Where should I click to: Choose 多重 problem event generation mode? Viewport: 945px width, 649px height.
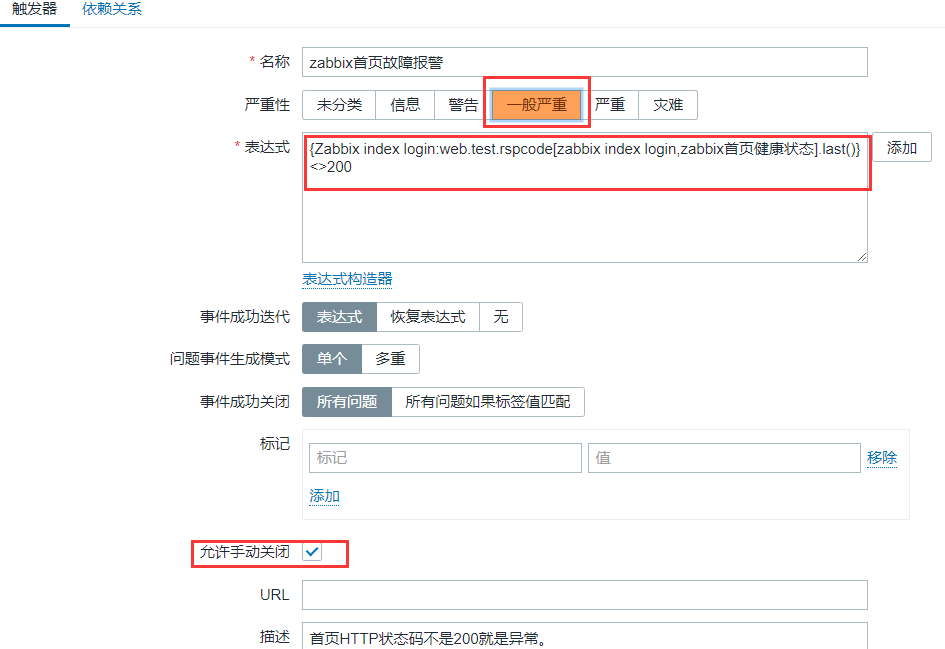point(391,359)
